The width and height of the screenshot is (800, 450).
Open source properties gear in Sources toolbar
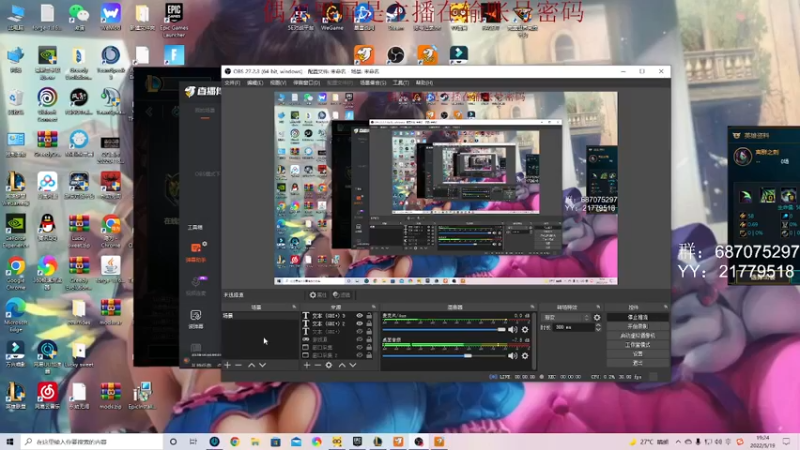coord(329,365)
